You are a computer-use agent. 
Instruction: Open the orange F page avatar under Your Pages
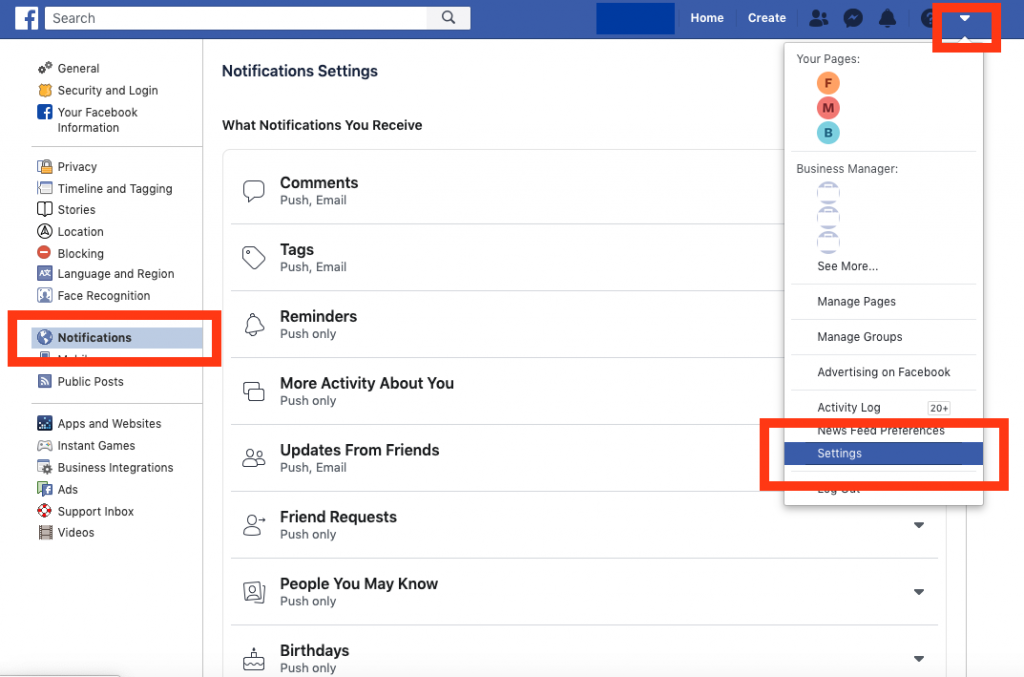[x=828, y=83]
